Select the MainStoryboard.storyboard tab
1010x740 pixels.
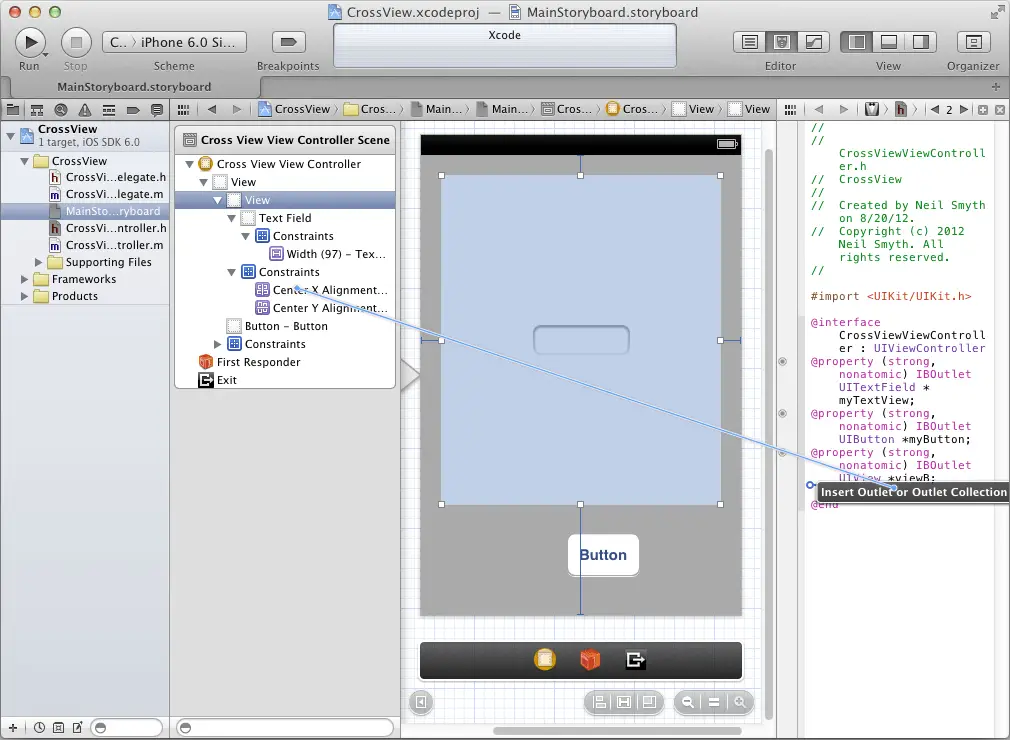point(134,86)
